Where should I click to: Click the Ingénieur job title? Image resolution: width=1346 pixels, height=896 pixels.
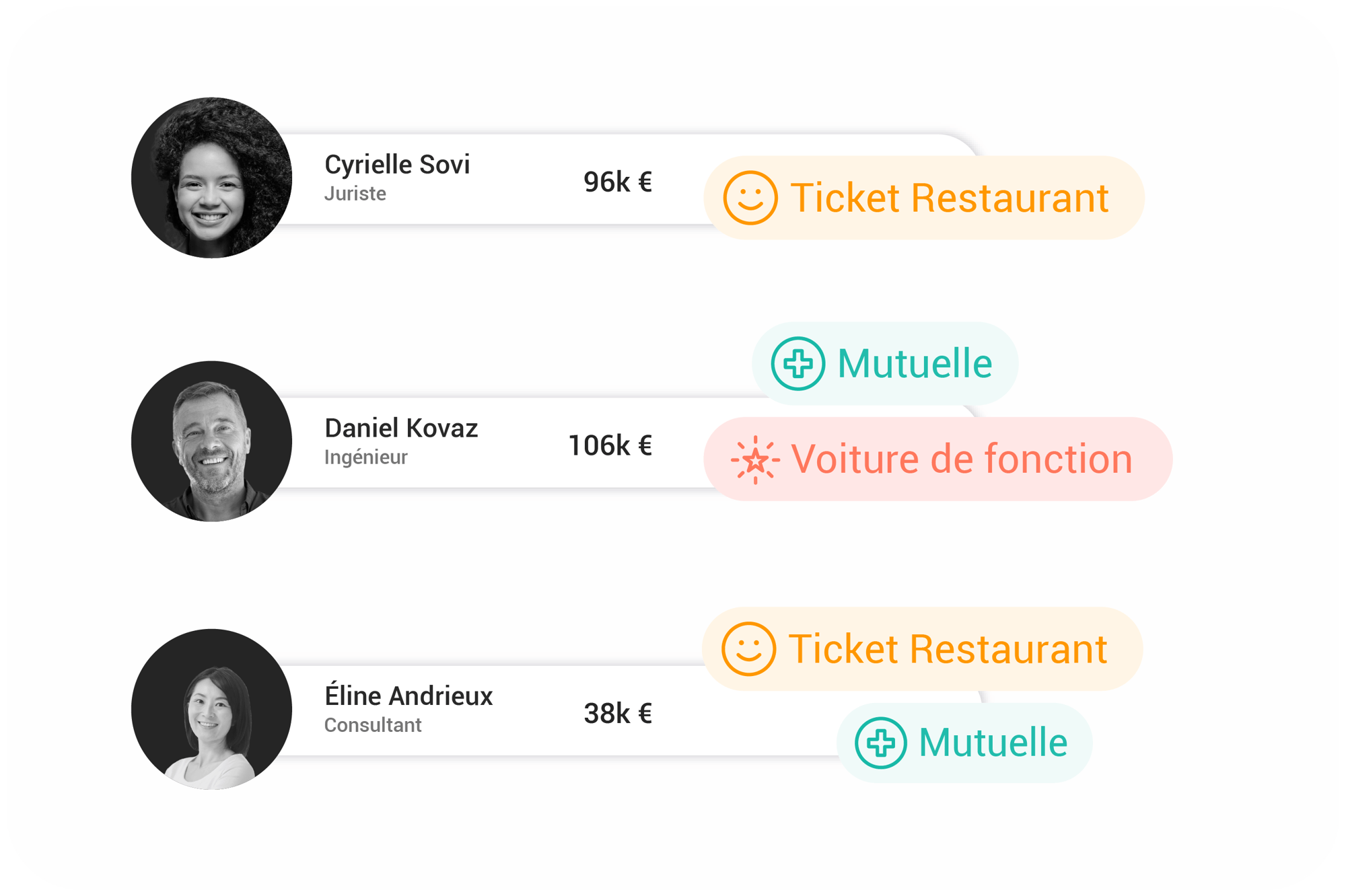coord(365,457)
